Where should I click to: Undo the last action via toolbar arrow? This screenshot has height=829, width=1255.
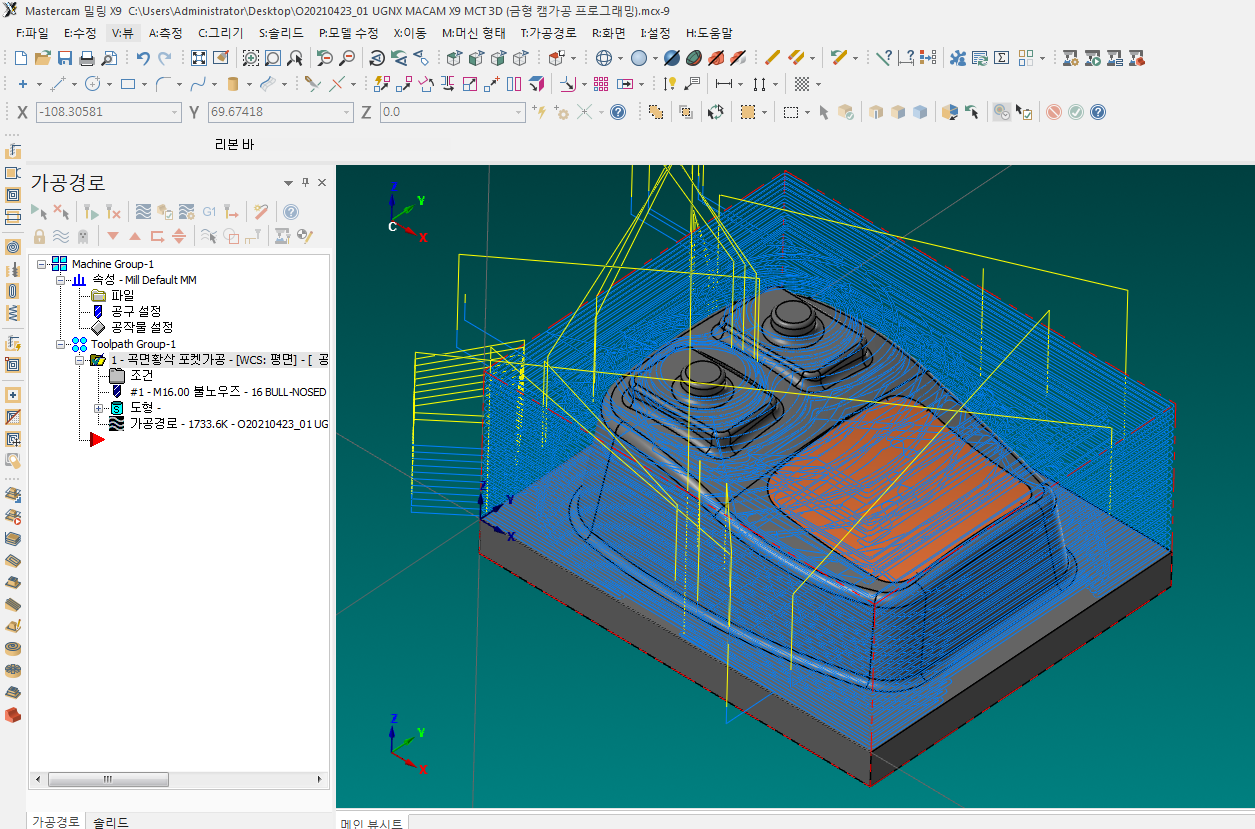tap(143, 58)
